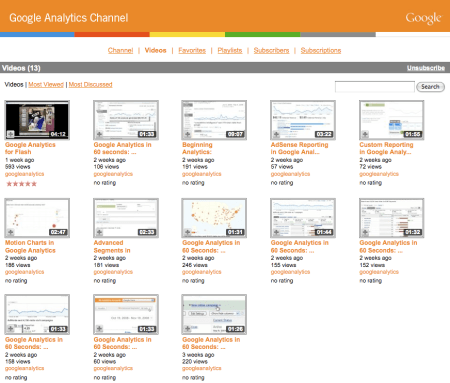Click googleanalytics uploader under Advanced Segments

tap(113, 272)
